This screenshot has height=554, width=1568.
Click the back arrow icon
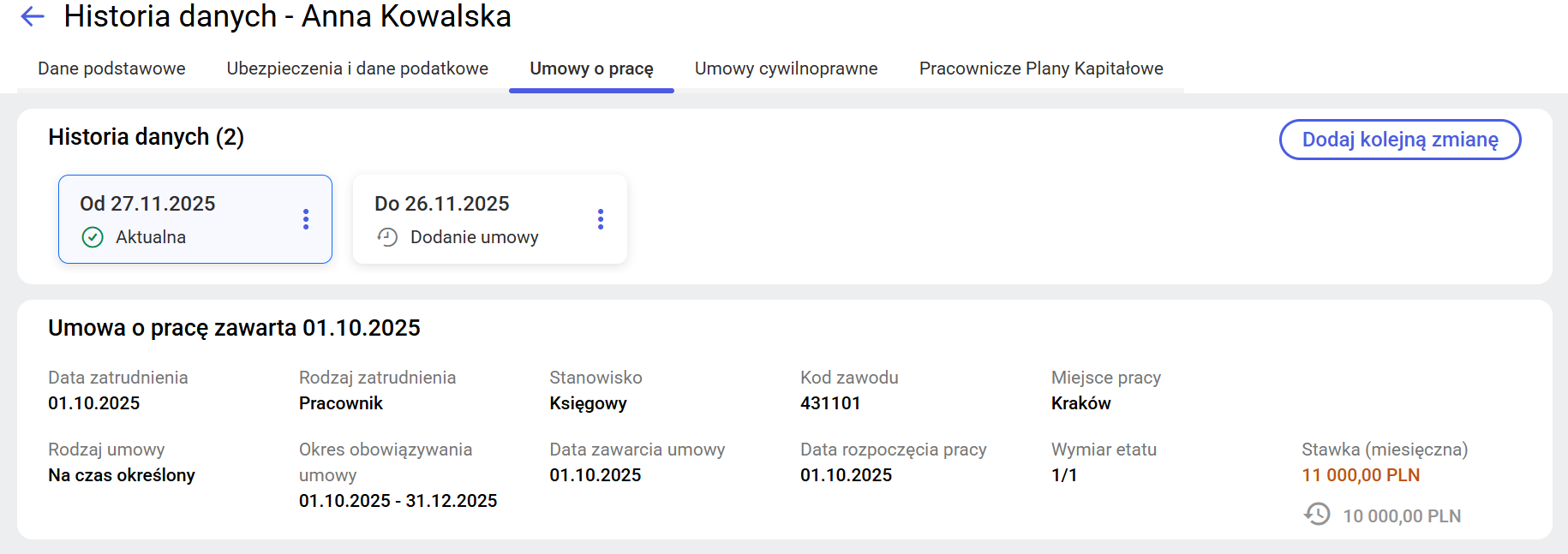pyautogui.click(x=33, y=16)
